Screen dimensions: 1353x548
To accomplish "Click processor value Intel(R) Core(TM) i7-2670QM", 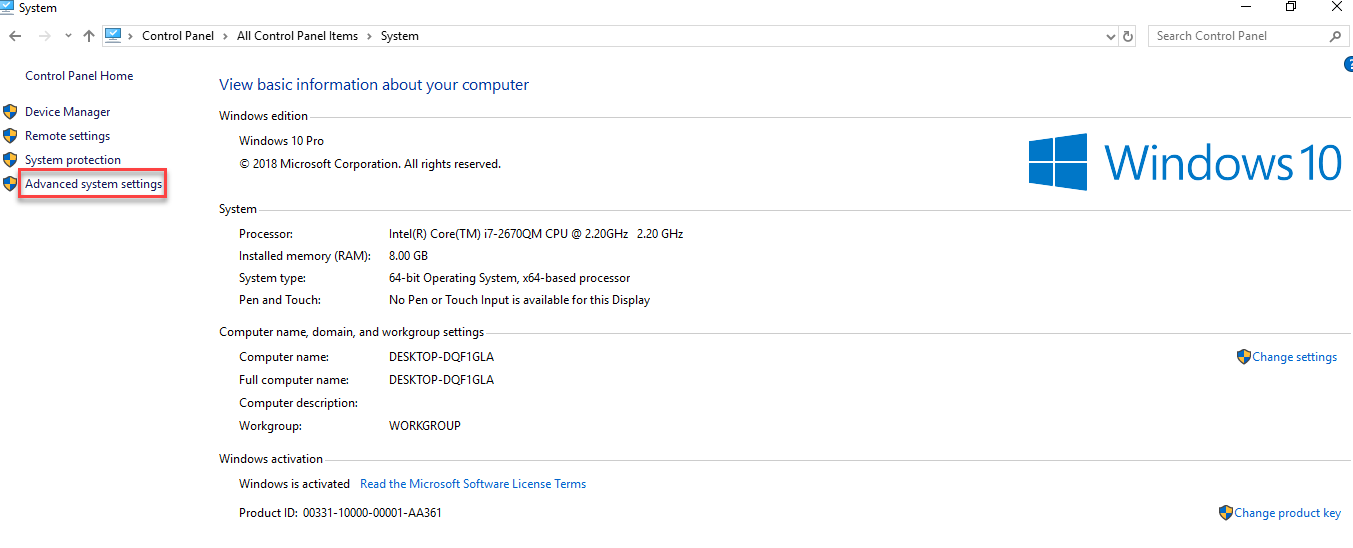I will 536,234.
